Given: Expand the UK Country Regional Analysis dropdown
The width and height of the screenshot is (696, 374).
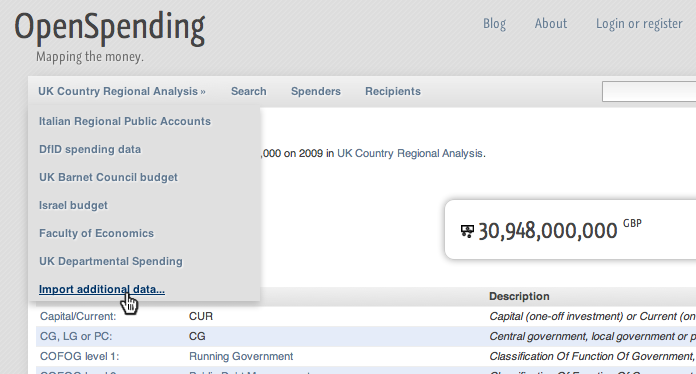Looking at the screenshot, I should click(x=122, y=91).
